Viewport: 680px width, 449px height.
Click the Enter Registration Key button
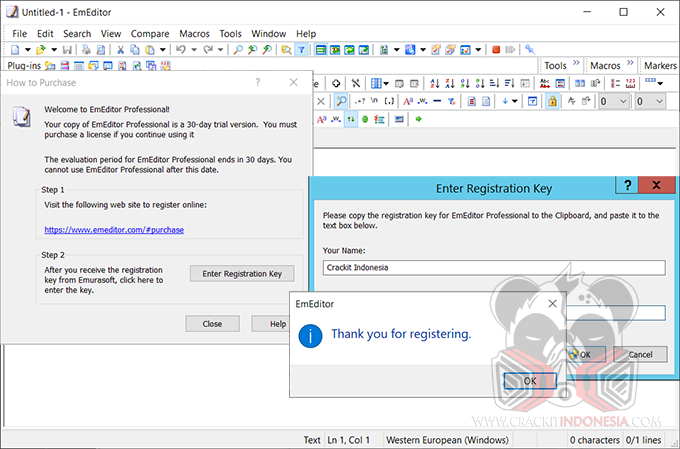tap(241, 273)
